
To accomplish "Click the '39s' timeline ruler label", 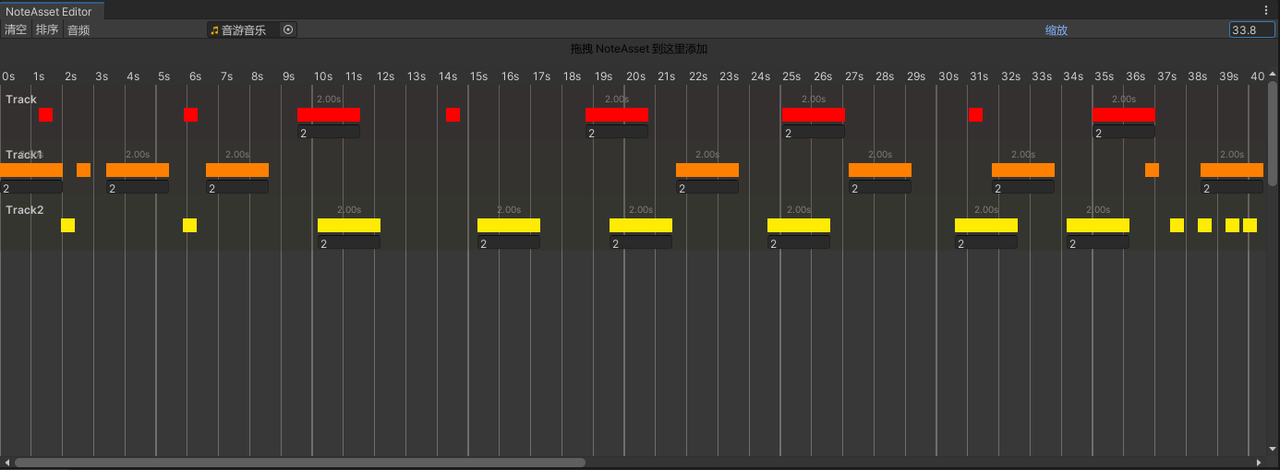I will coord(1229,76).
